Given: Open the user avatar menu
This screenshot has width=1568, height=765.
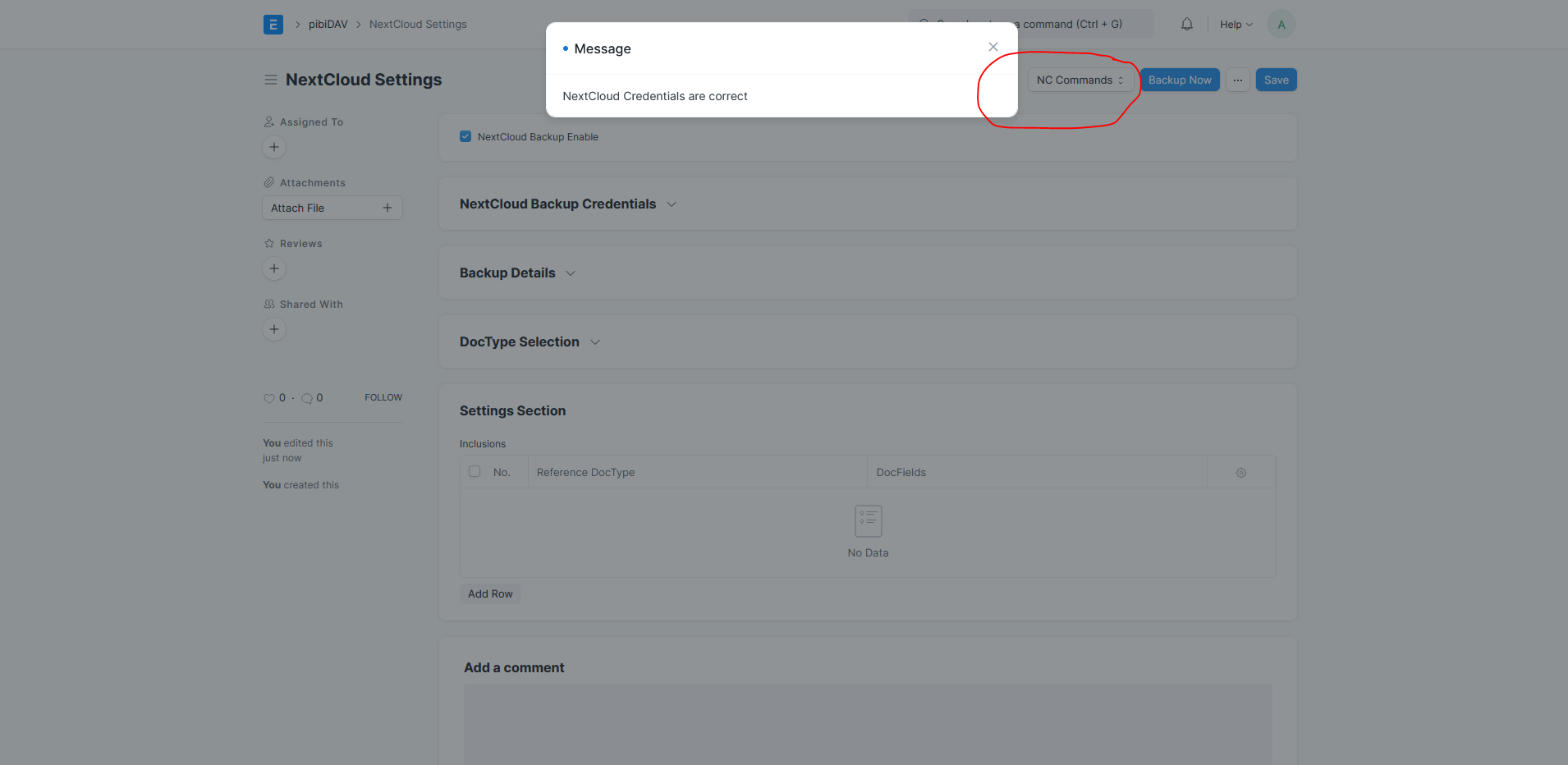Looking at the screenshot, I should (1281, 25).
